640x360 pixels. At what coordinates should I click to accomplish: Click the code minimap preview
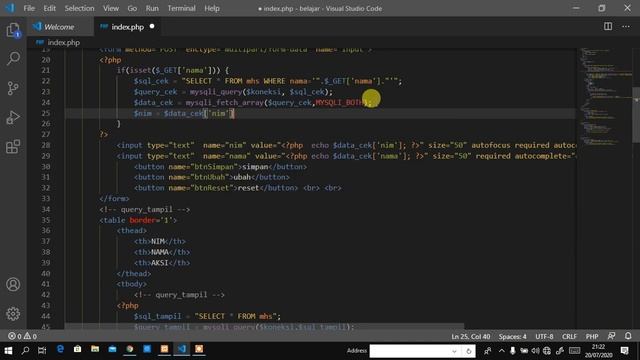605,97
